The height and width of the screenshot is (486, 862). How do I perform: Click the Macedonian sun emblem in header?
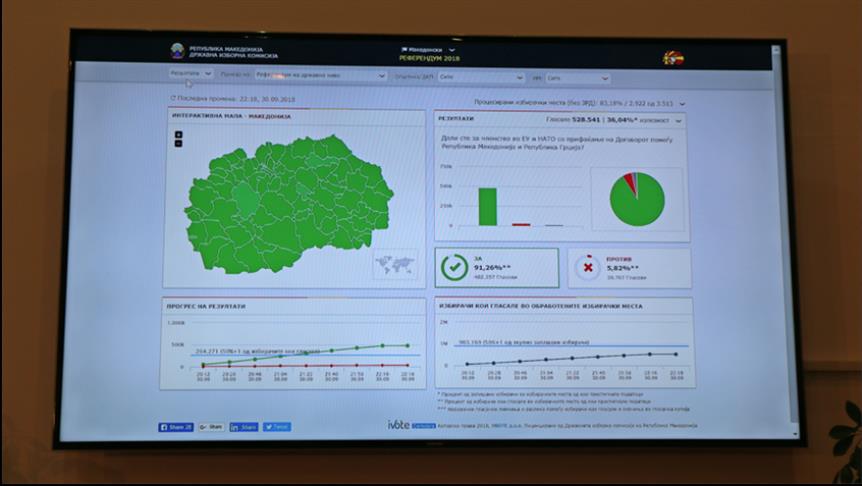click(672, 58)
